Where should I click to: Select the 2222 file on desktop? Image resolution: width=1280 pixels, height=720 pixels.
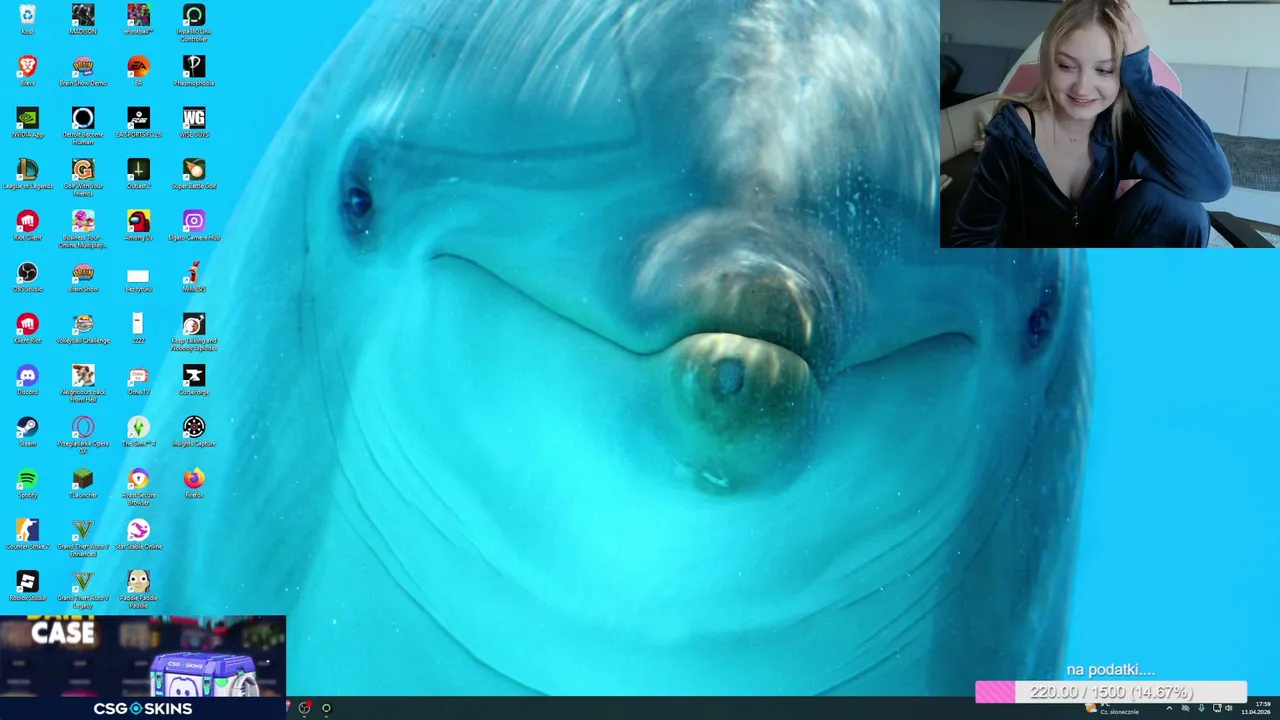click(x=138, y=328)
